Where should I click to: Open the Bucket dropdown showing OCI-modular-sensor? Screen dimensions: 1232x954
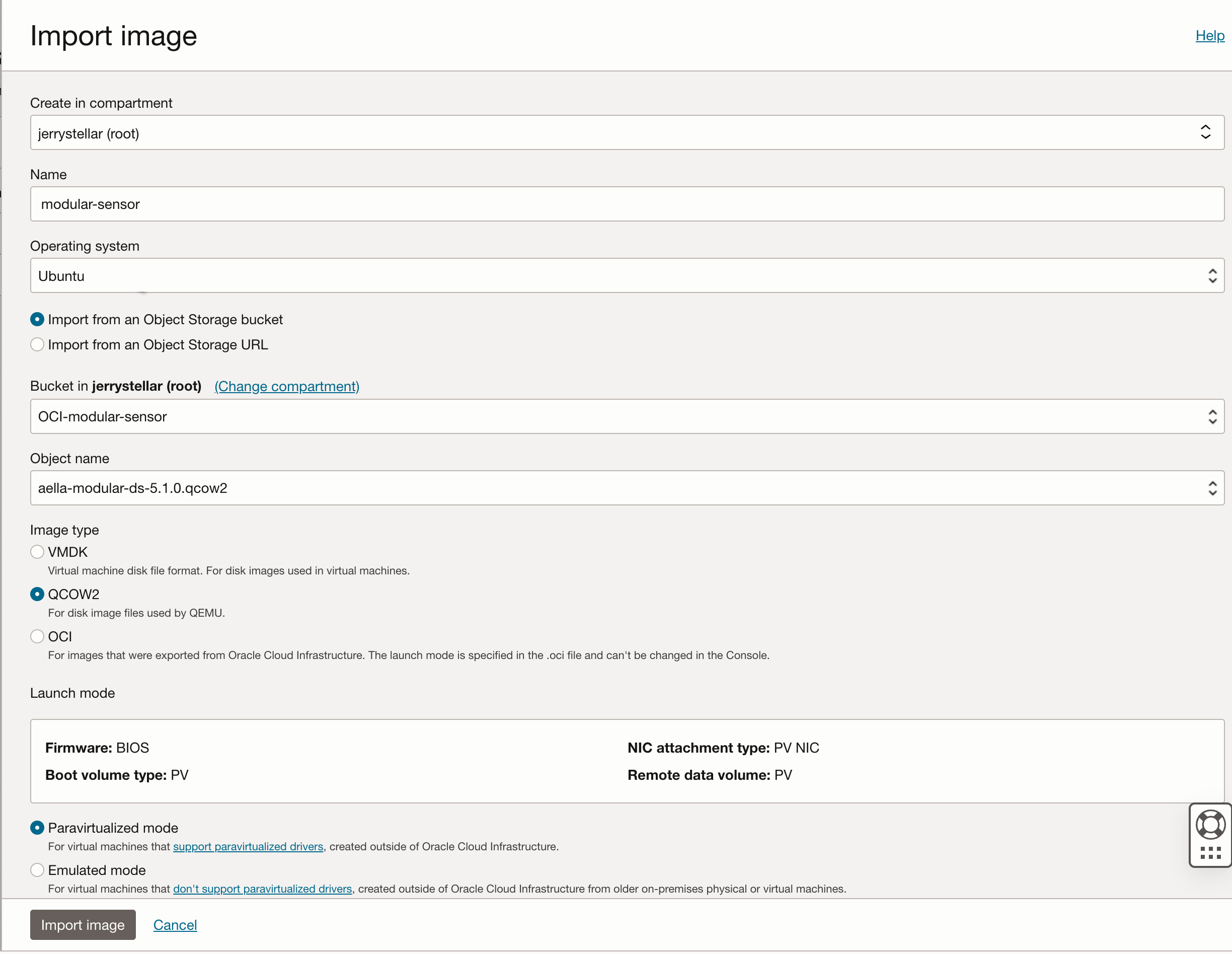[626, 416]
